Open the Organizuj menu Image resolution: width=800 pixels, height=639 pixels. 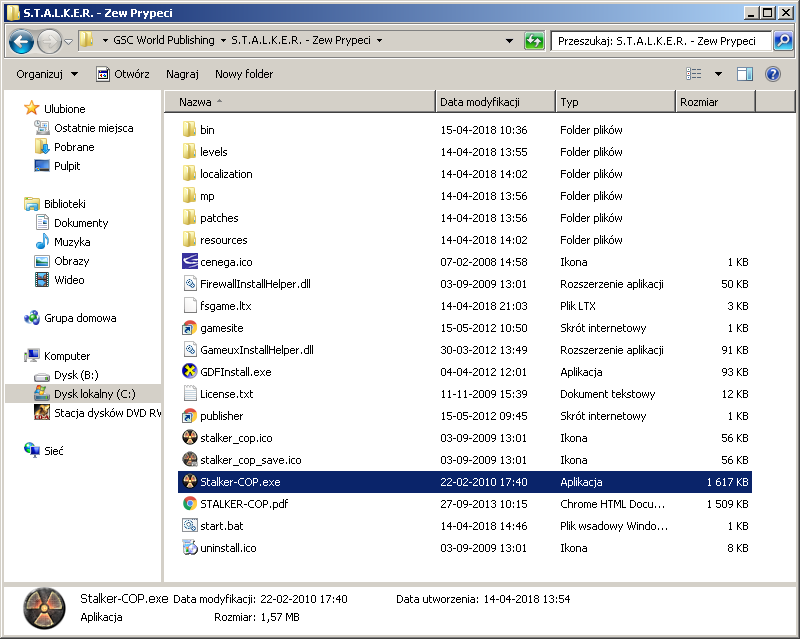coord(47,75)
